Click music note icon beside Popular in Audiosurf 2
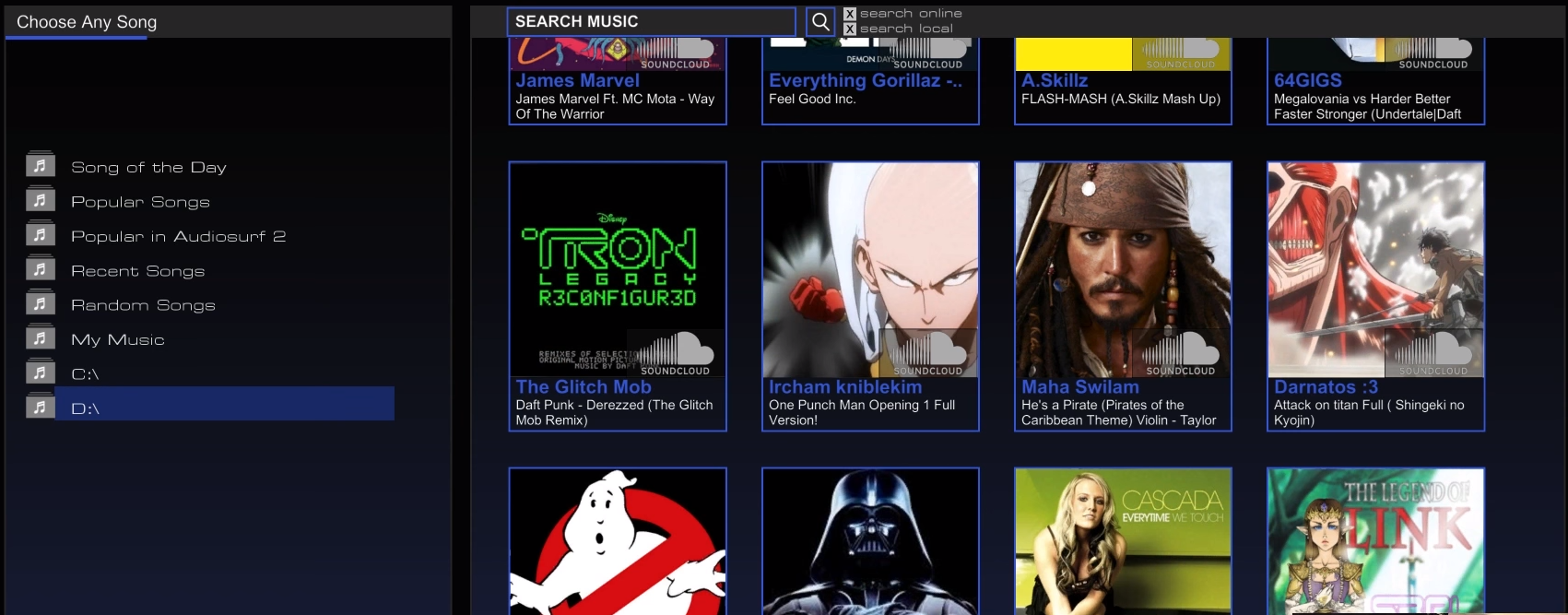The height and width of the screenshot is (615, 1568). 40,233
